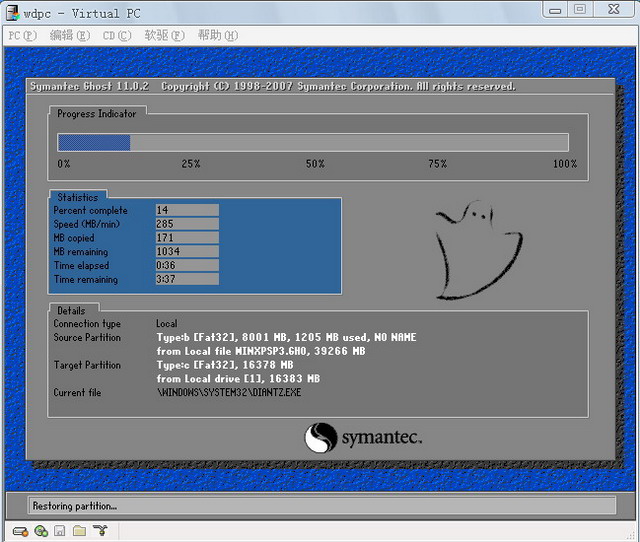This screenshot has height=542, width=640.
Task: Minimize the Virtual PC window
Action: pos(555,10)
